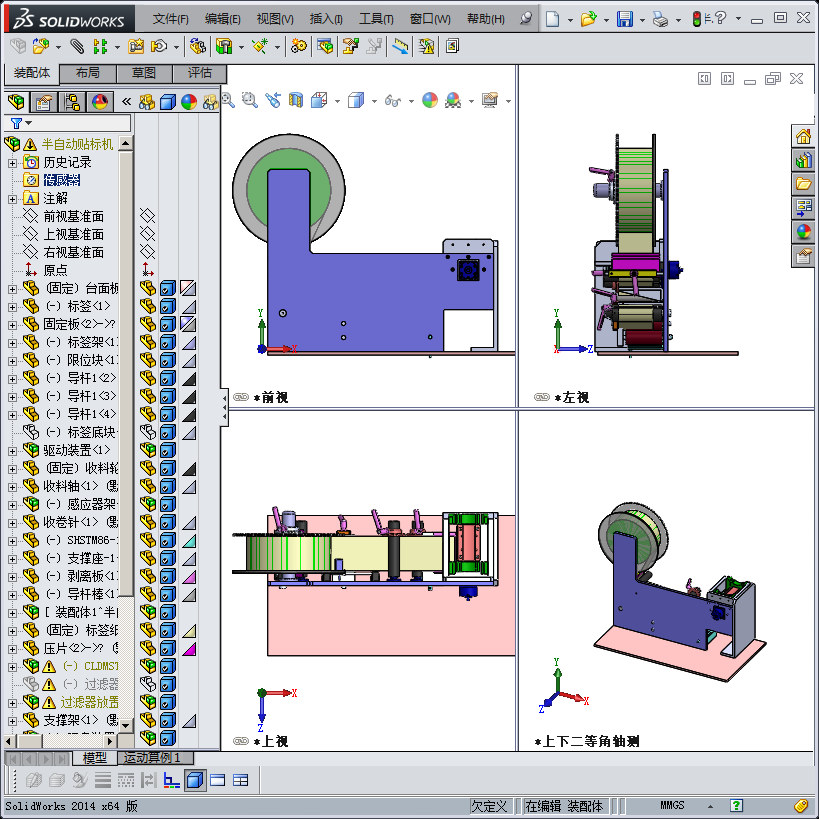The height and width of the screenshot is (819, 819).
Task: Toggle display mode for 驱动装置<1> row
Action: [x=168, y=450]
